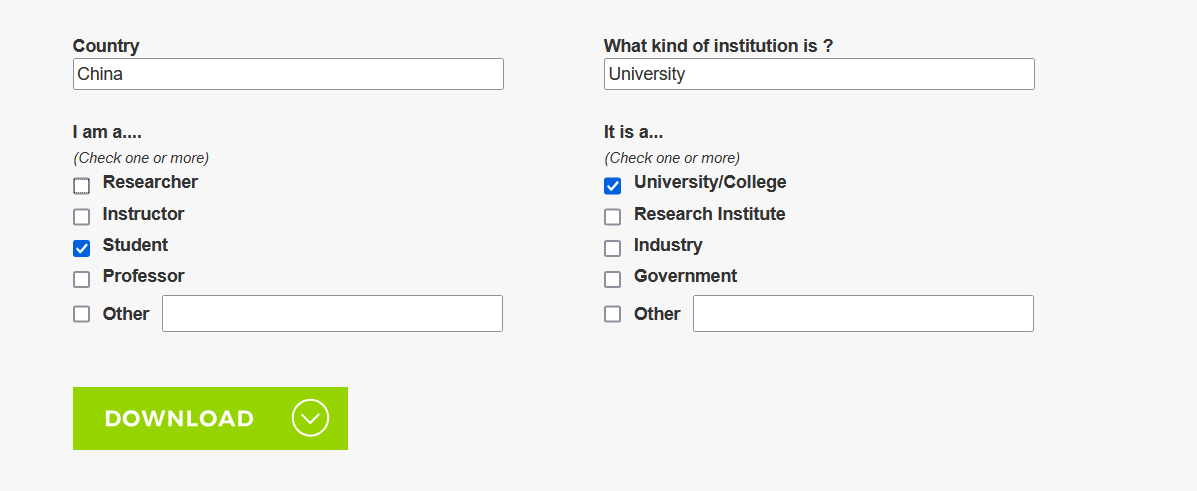Click the circled chevron icon on Download
The image size is (1197, 491).
[x=310, y=418]
